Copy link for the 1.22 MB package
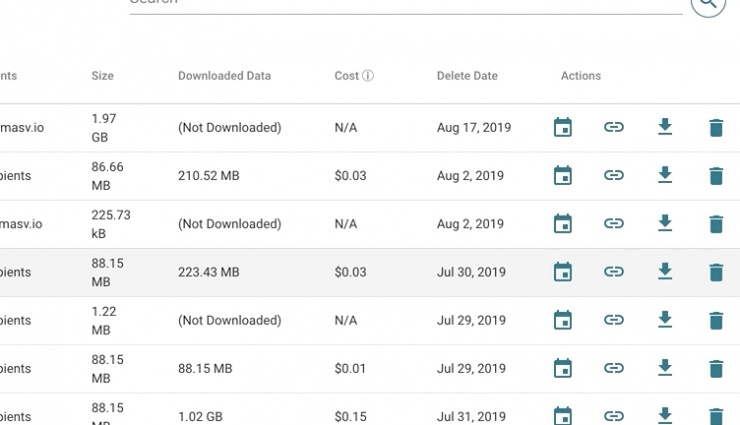740x425 pixels. pyautogui.click(x=614, y=320)
